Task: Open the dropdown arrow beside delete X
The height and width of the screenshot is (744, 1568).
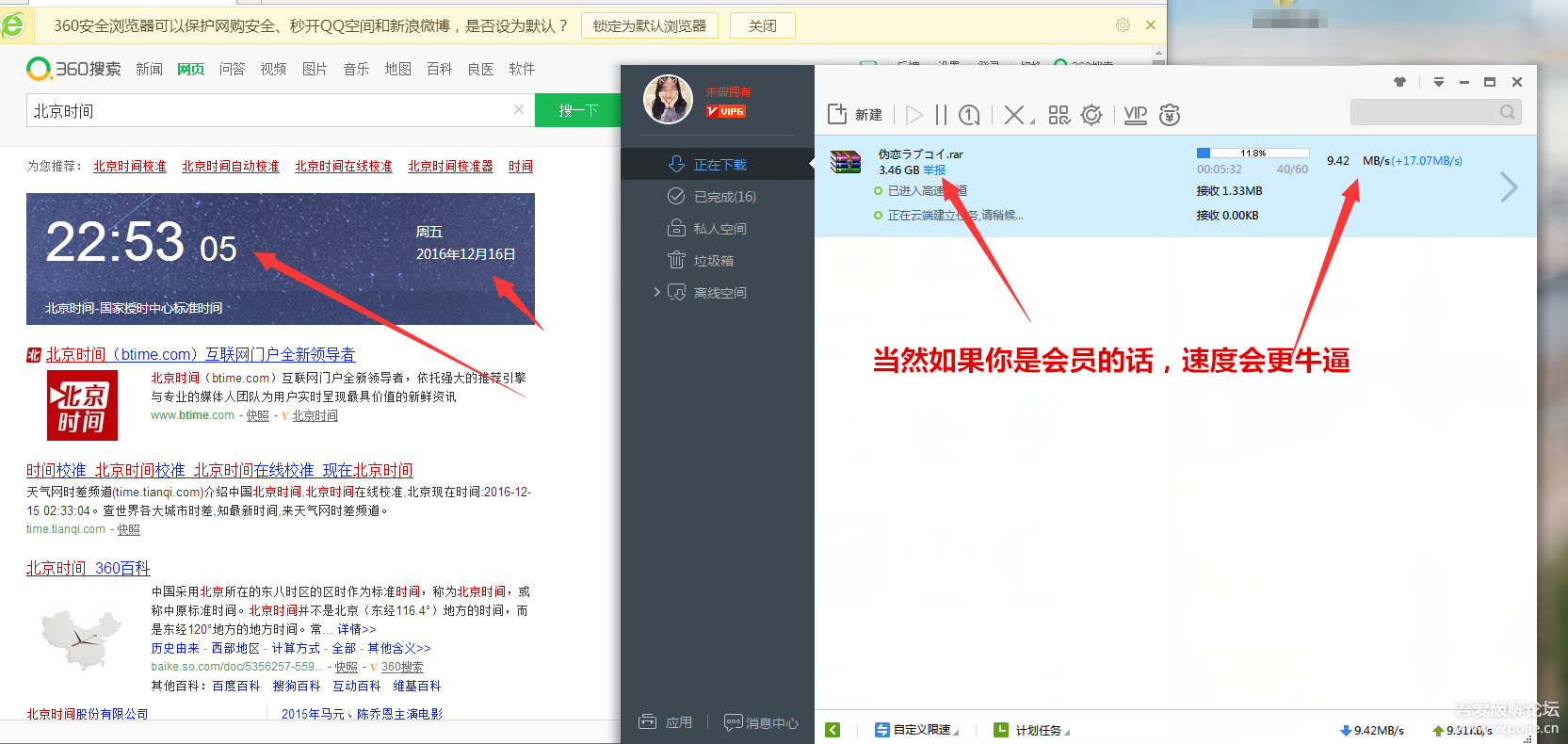Action: 1032,121
